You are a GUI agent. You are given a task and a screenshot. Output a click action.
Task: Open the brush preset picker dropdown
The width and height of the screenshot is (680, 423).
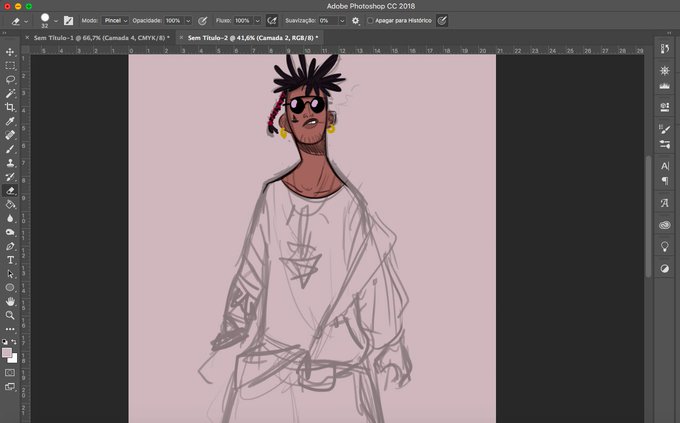56,21
